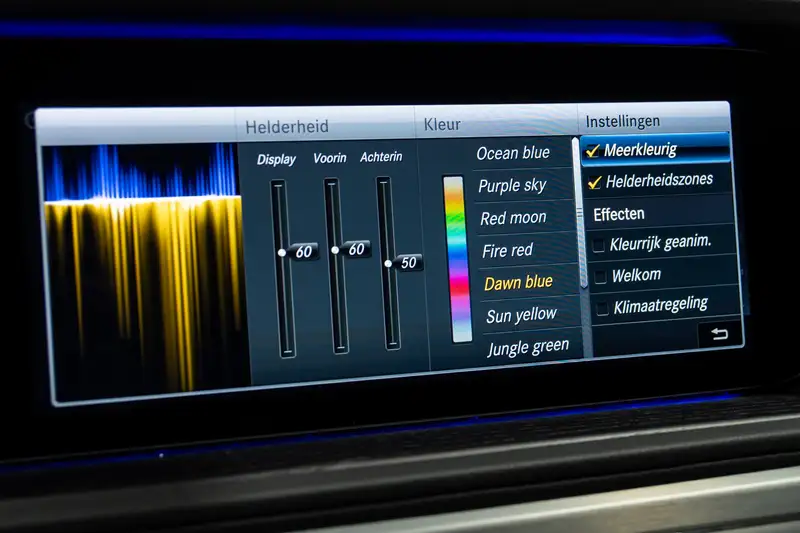Image resolution: width=800 pixels, height=533 pixels.
Task: Click the back arrow return icon
Action: (719, 334)
